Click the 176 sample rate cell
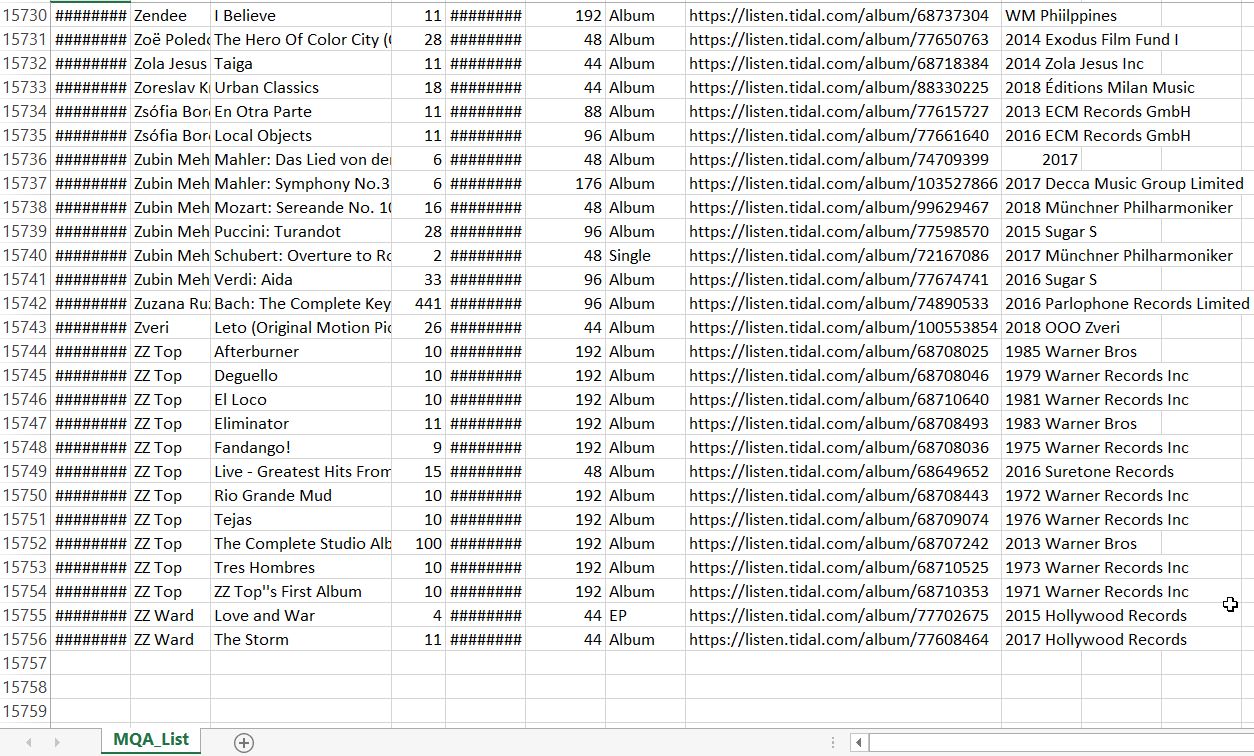The width and height of the screenshot is (1254, 756). pyautogui.click(x=566, y=184)
